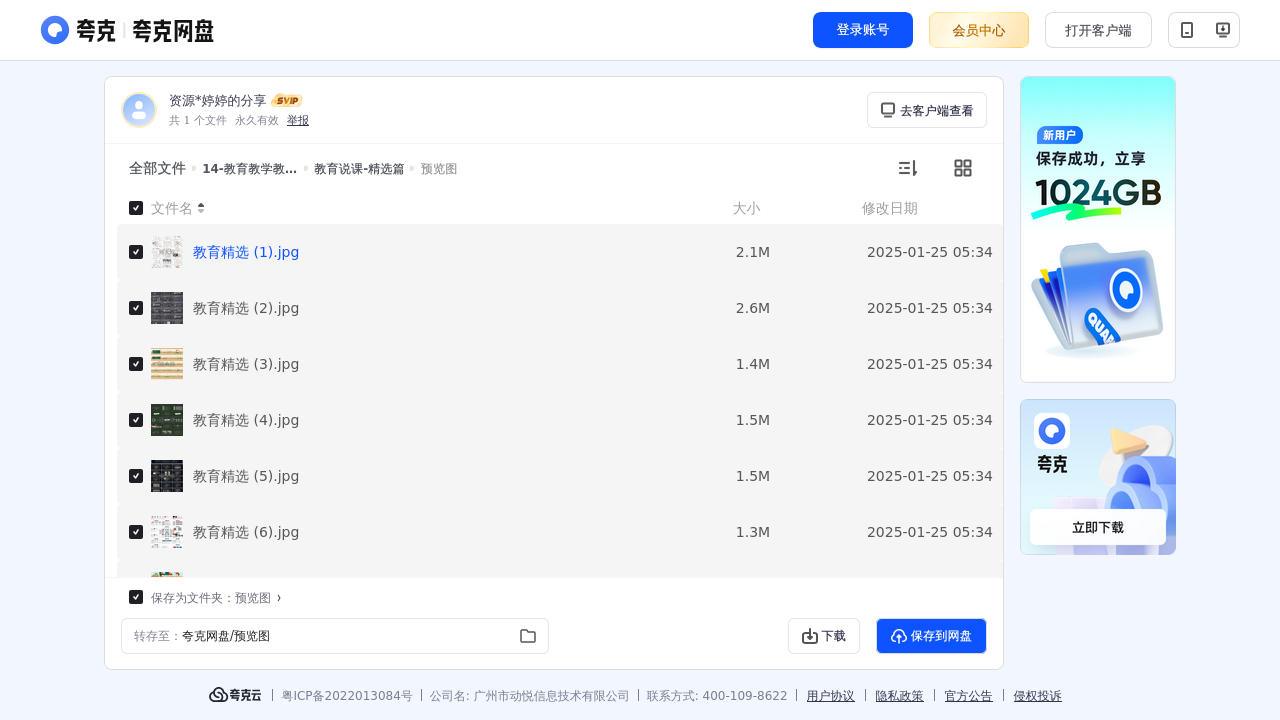
Task: Click file name 教育精选 (3).jpg
Action: click(246, 364)
